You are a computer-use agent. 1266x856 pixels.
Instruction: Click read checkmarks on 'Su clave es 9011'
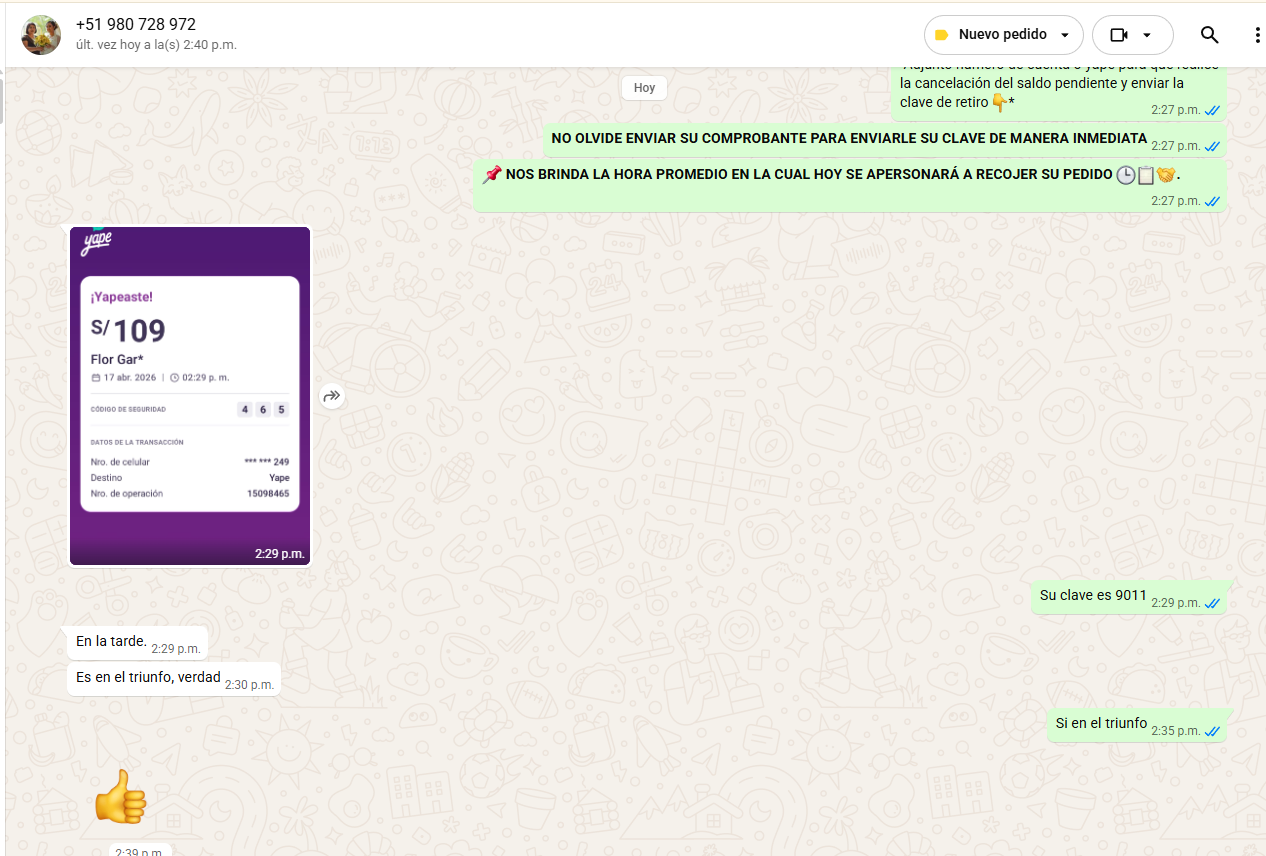pyautogui.click(x=1212, y=604)
